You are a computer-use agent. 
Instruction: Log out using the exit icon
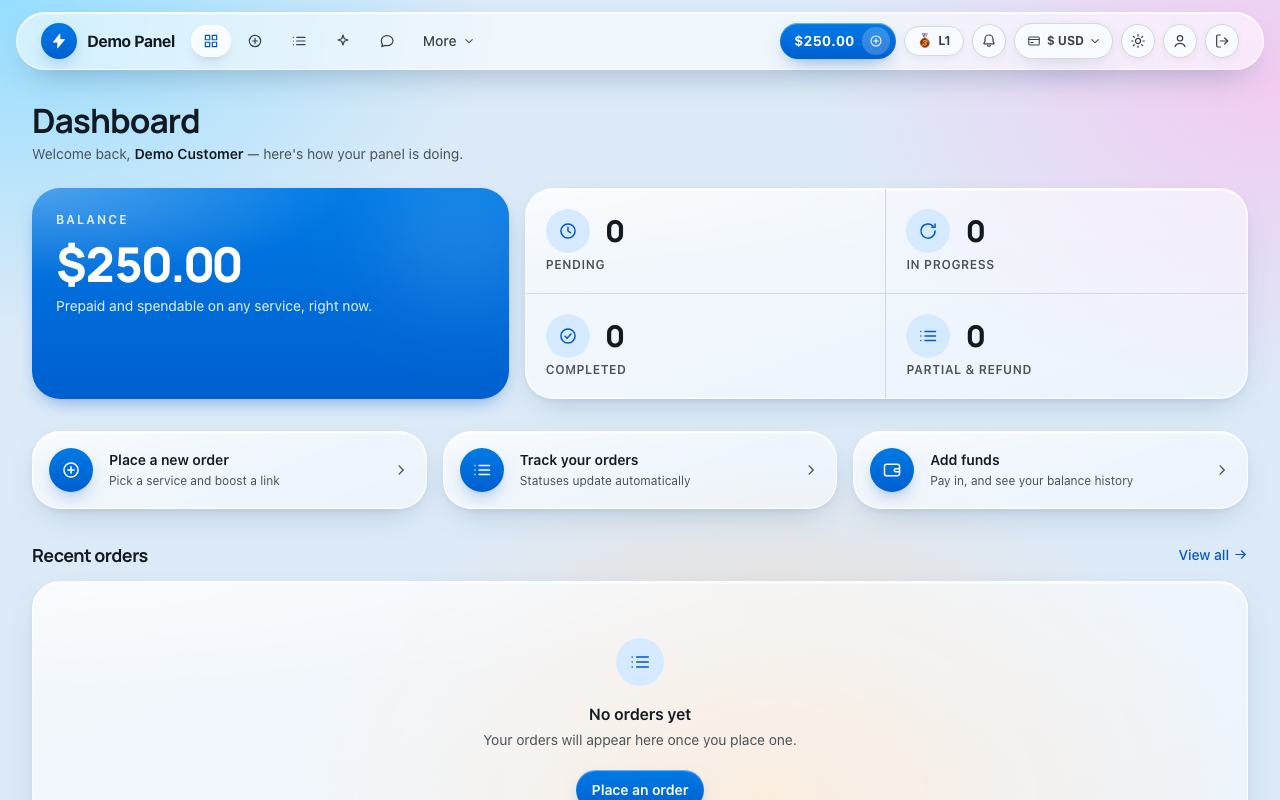click(1222, 41)
